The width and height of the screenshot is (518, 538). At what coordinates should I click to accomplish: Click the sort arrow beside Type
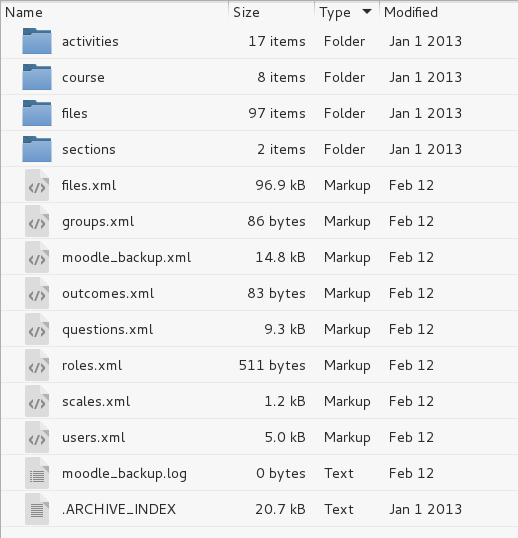[367, 12]
